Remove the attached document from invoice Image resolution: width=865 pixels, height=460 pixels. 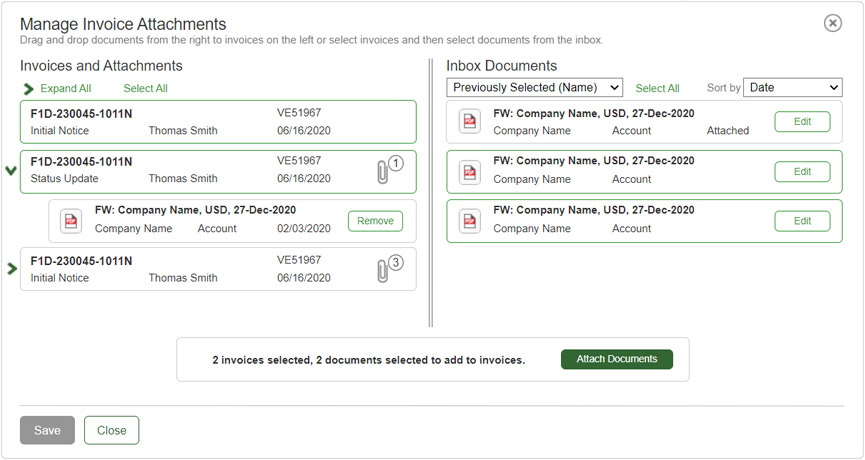click(375, 221)
